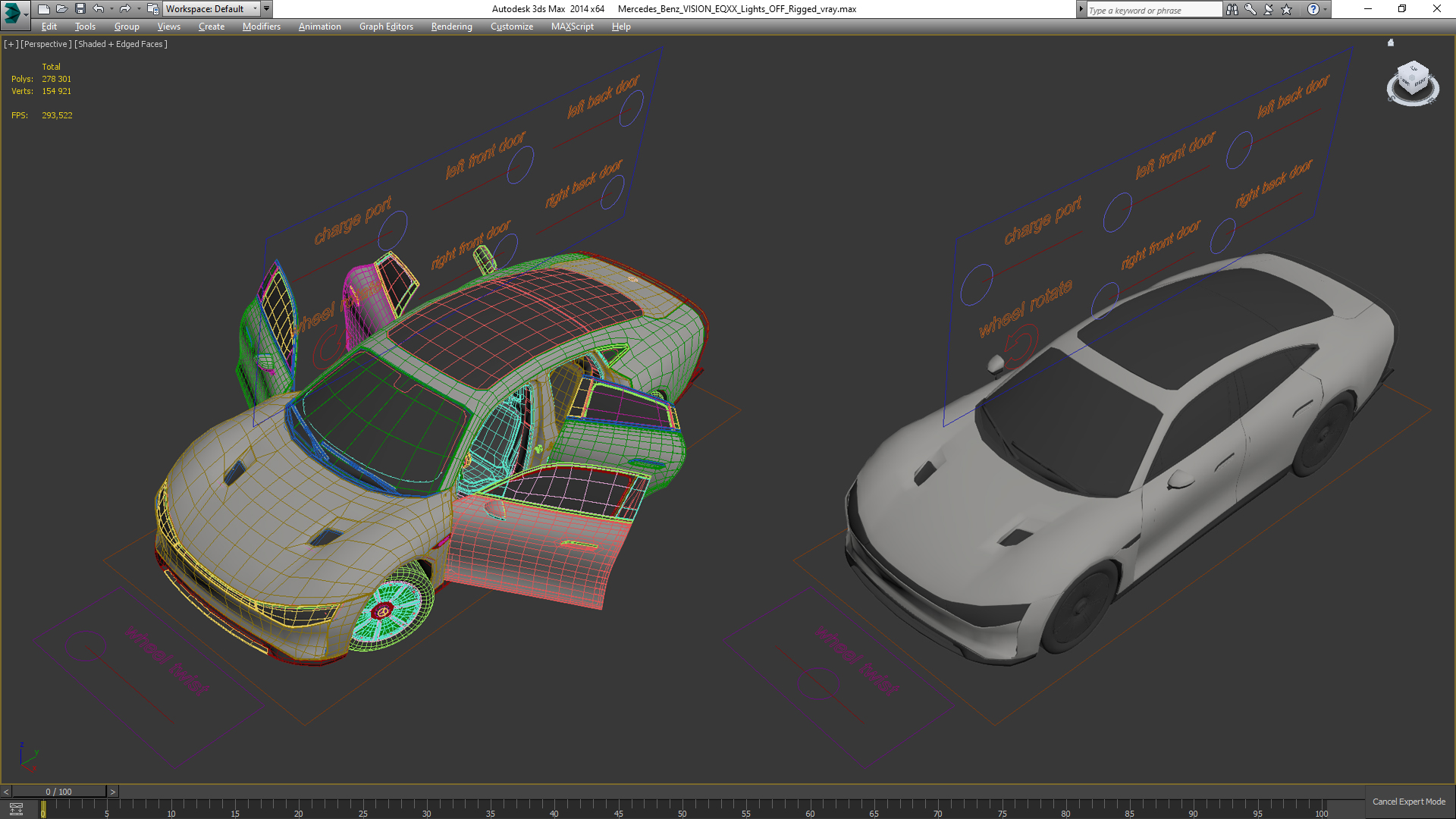The height and width of the screenshot is (819, 1456).
Task: Save the scene with the floppy icon
Action: pyautogui.click(x=80, y=9)
